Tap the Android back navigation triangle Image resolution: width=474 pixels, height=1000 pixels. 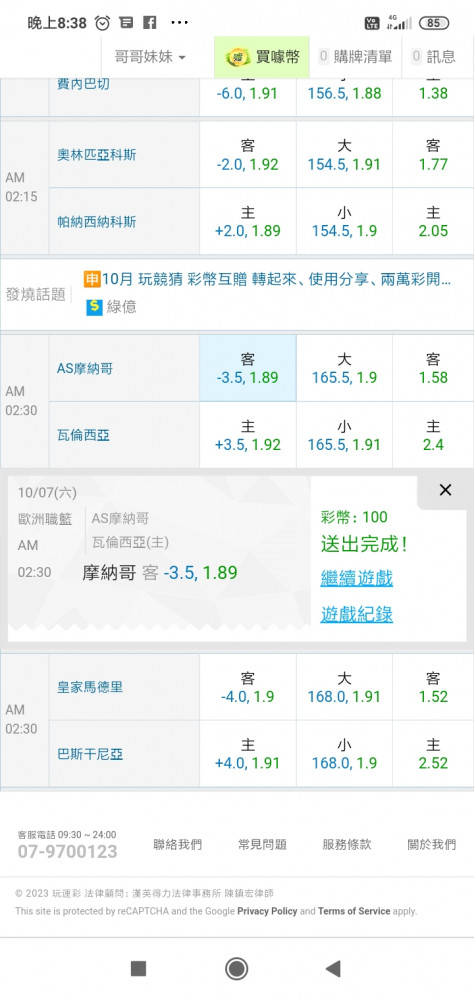(333, 969)
